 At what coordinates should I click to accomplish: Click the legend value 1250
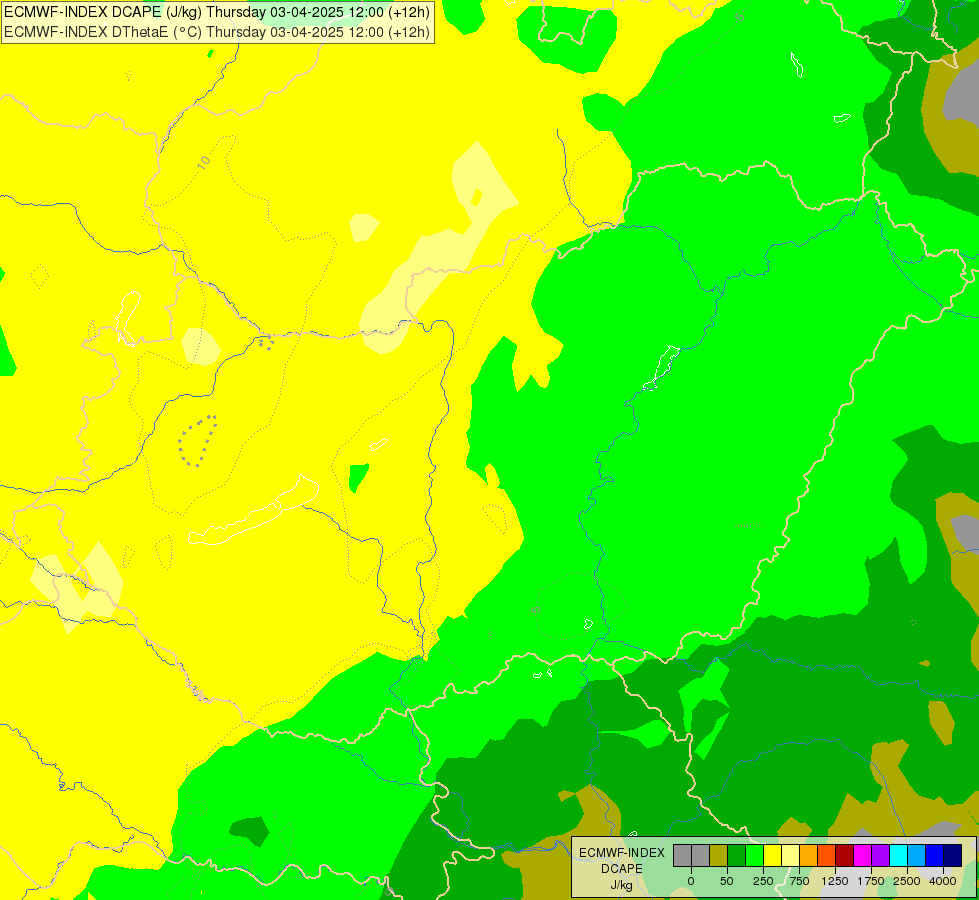point(835,881)
